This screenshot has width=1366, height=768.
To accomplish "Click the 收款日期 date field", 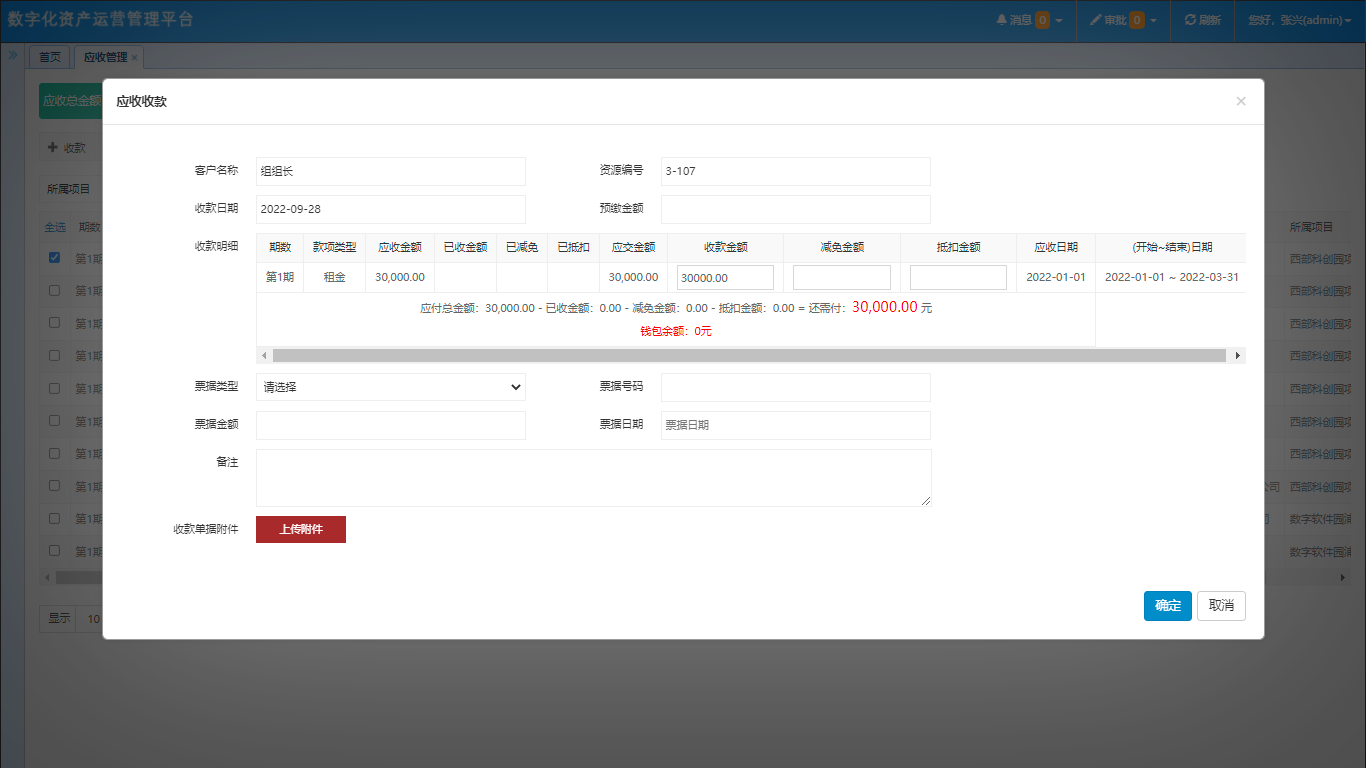I will [x=391, y=209].
